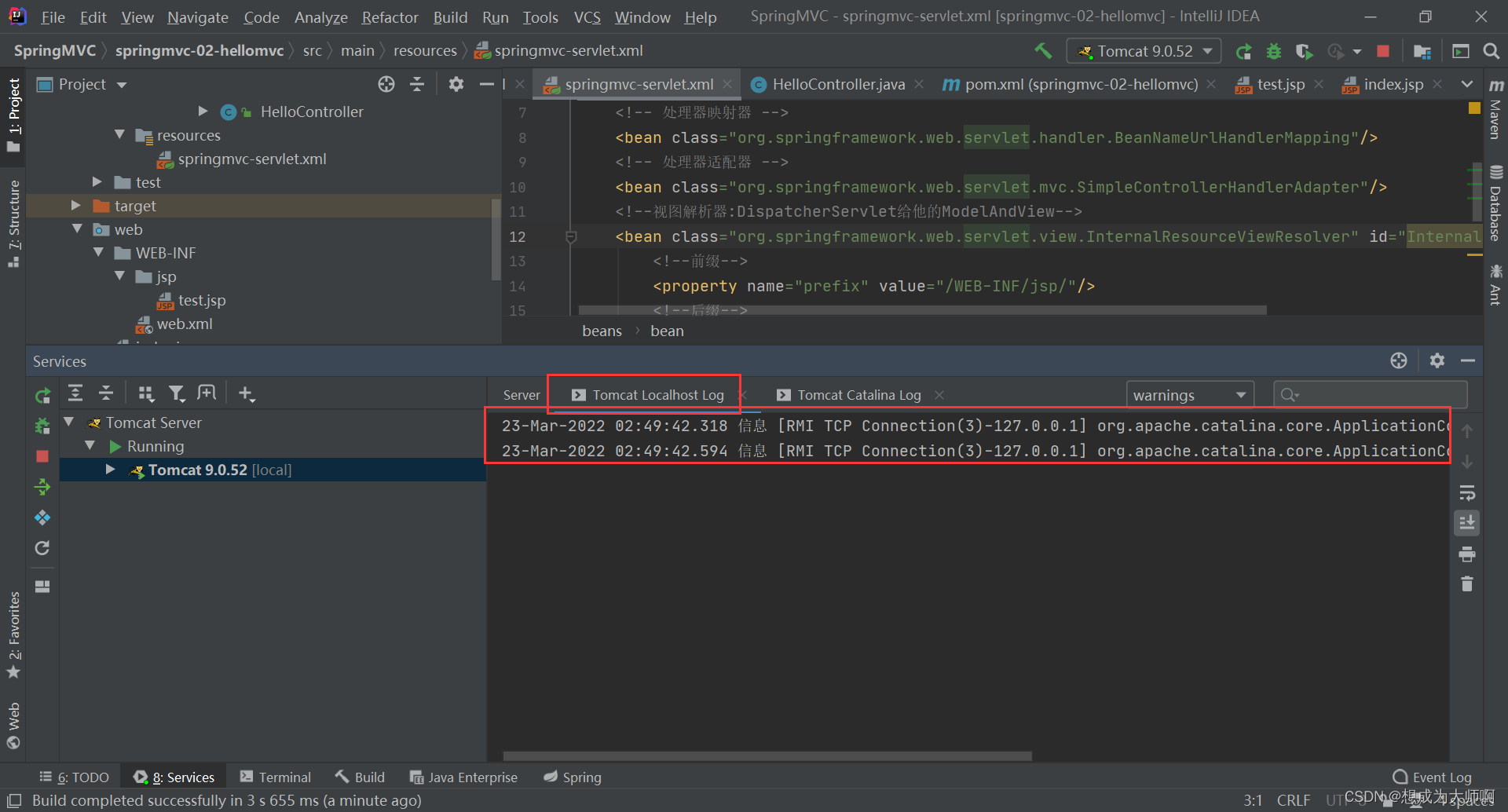
Task: Click the Build project hammer icon
Action: pos(1043,51)
